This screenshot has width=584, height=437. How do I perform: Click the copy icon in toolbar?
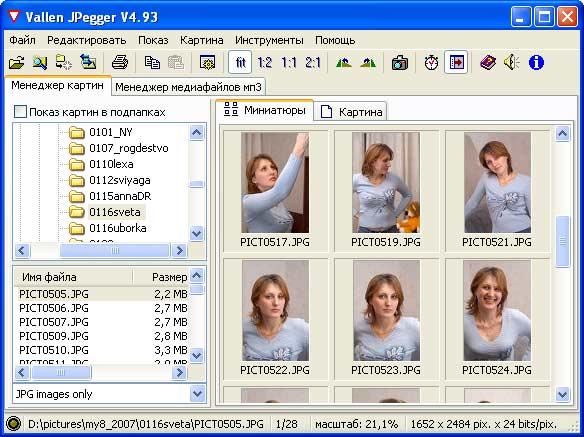pyautogui.click(x=152, y=62)
